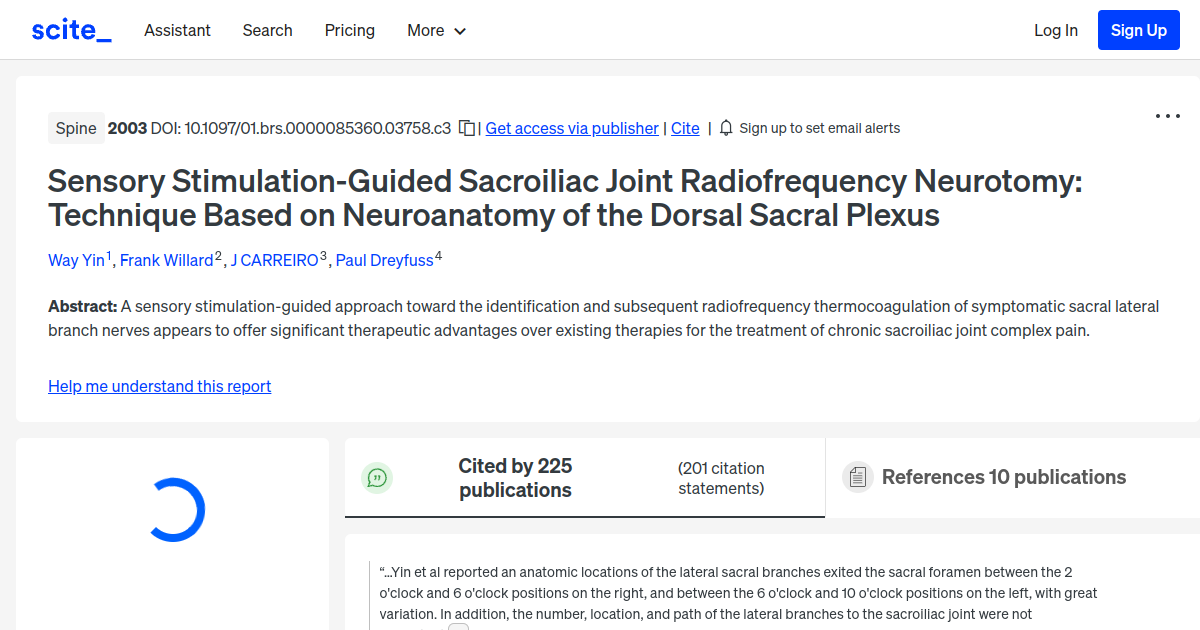Select the author Paul Dreyfuss

384,260
